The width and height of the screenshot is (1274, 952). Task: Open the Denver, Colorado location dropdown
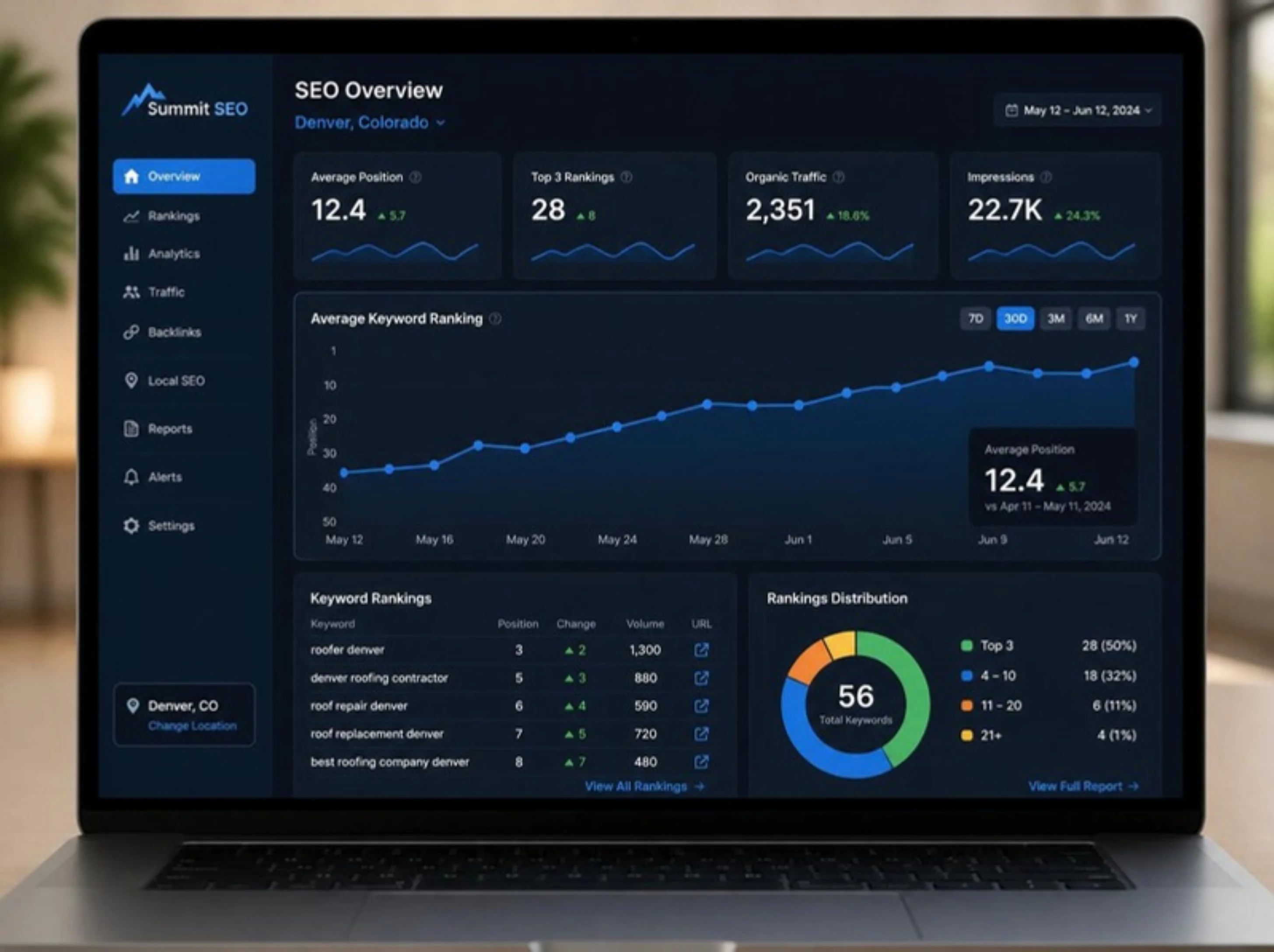pos(370,122)
